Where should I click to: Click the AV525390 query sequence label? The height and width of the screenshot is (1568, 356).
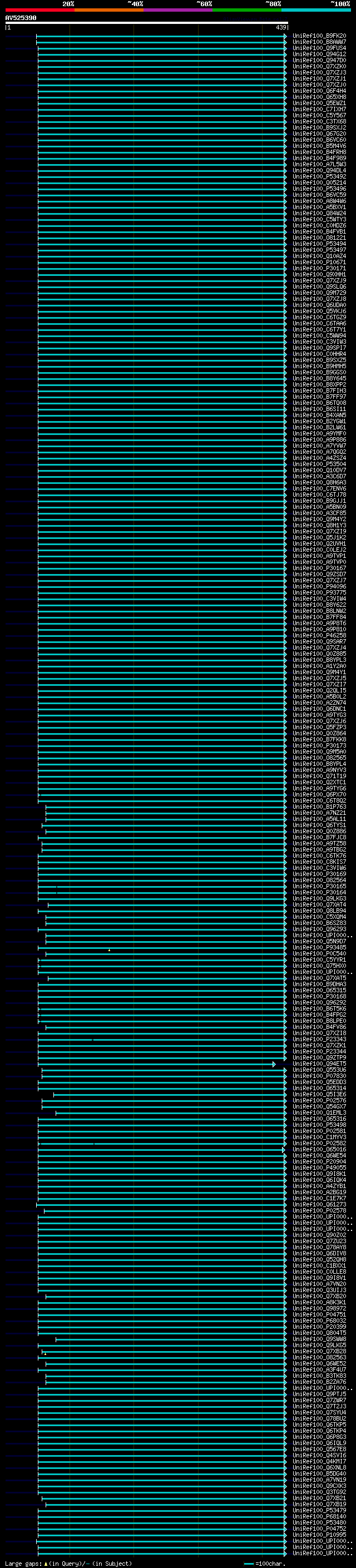point(21,18)
